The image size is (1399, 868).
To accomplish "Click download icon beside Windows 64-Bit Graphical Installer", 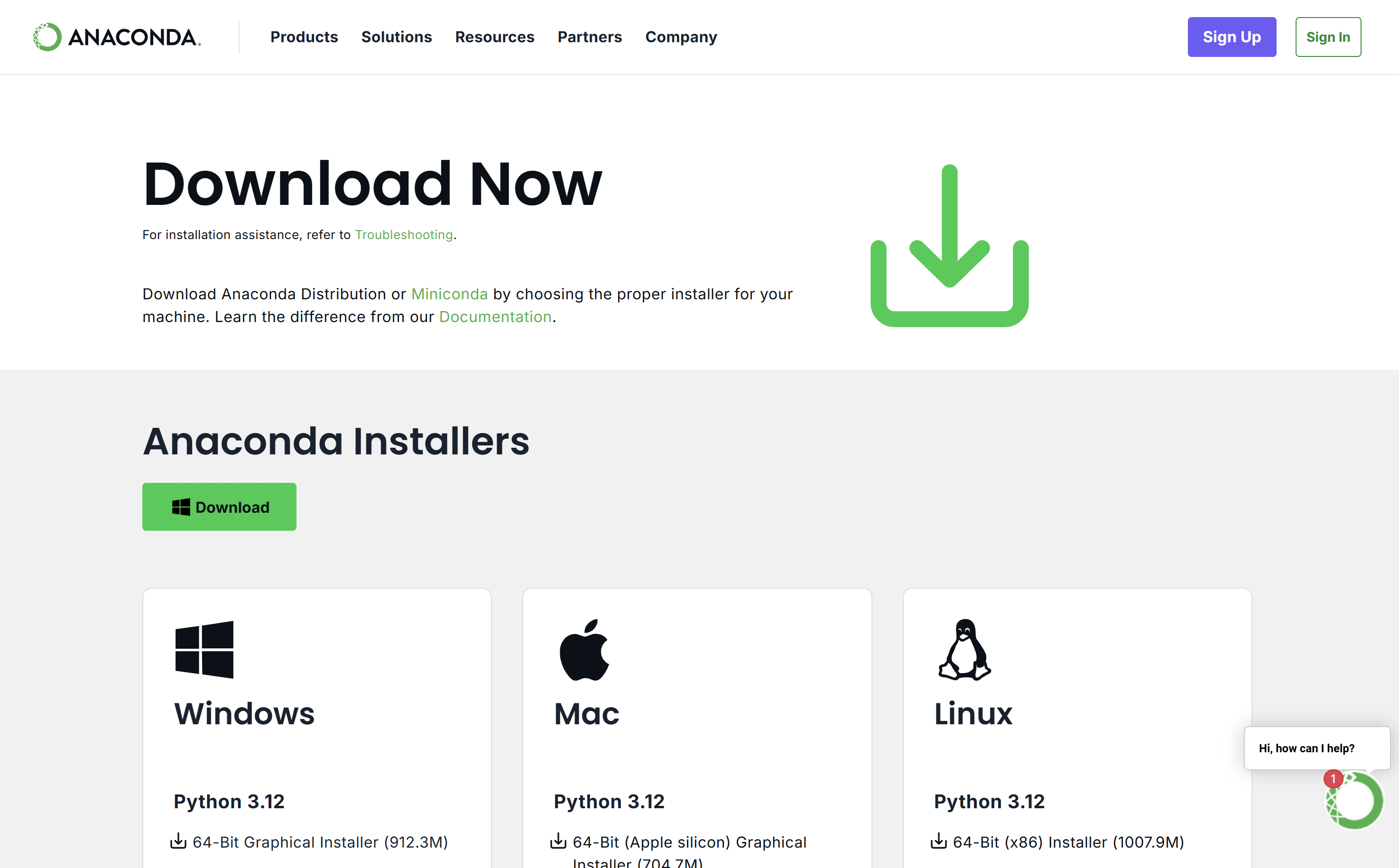I will 178,841.
